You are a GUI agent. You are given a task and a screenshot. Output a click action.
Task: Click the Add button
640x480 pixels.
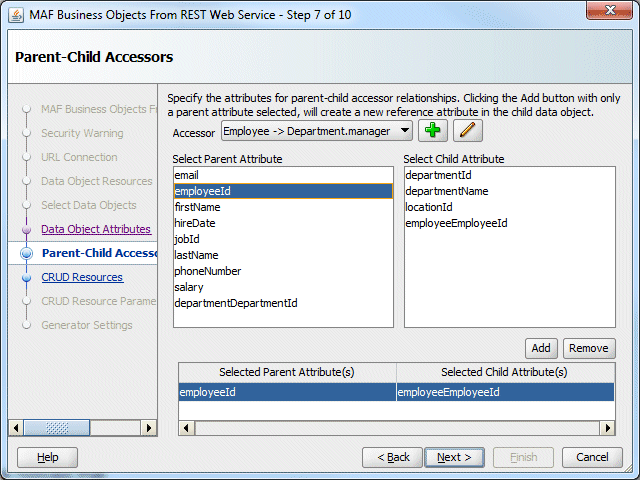click(541, 348)
